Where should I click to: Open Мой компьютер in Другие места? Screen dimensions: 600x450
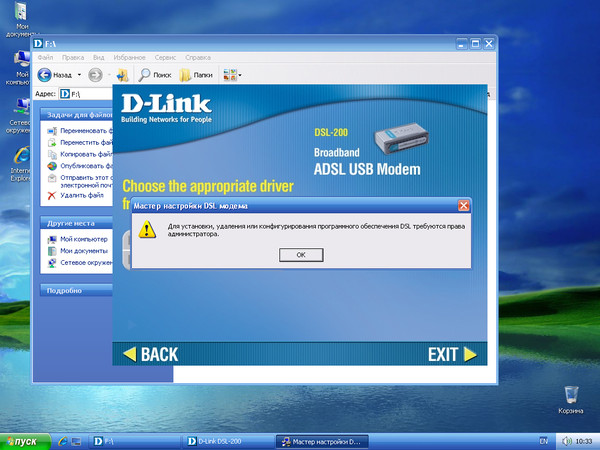click(84, 239)
